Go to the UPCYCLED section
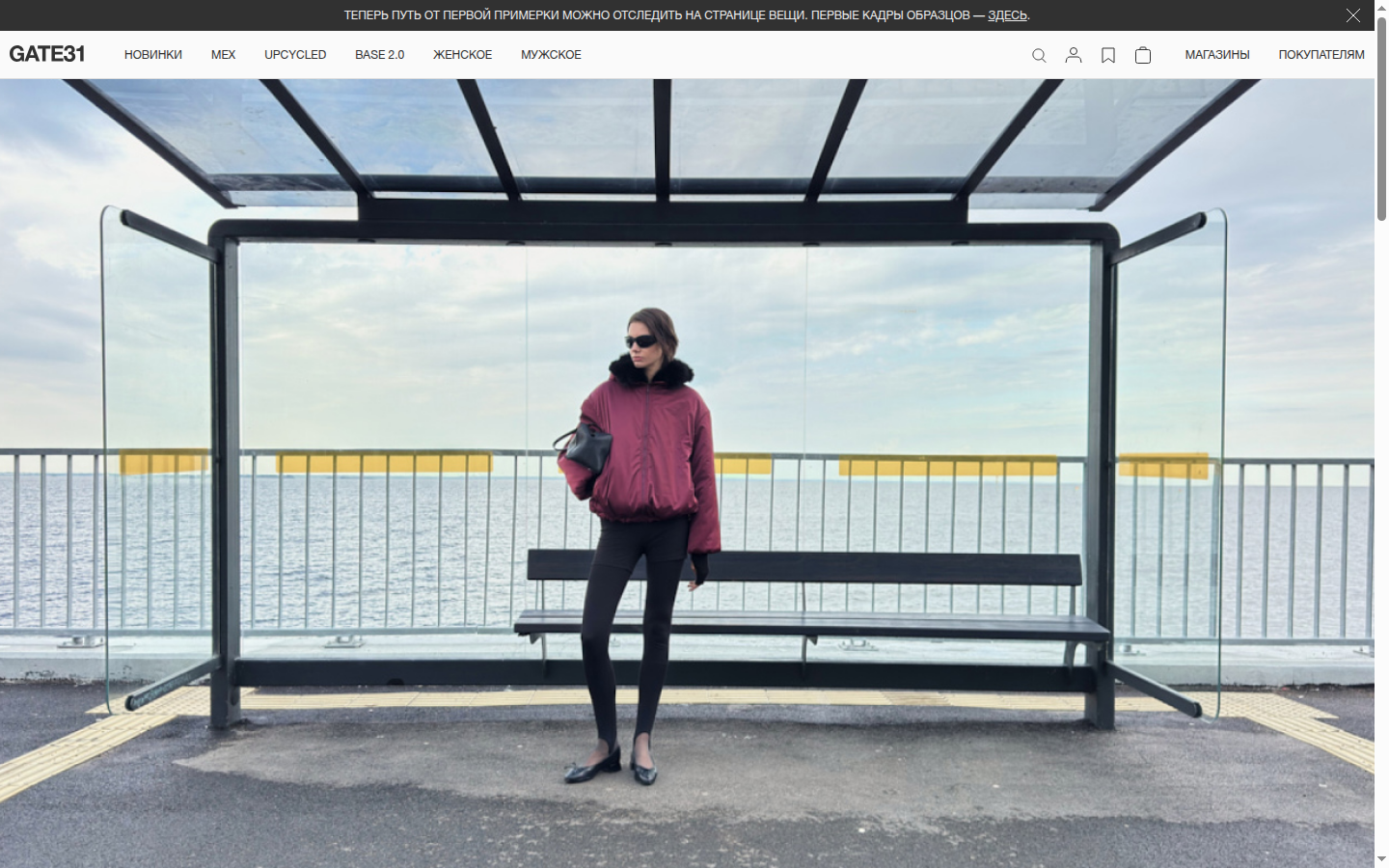This screenshot has height=868, width=1389. (295, 55)
